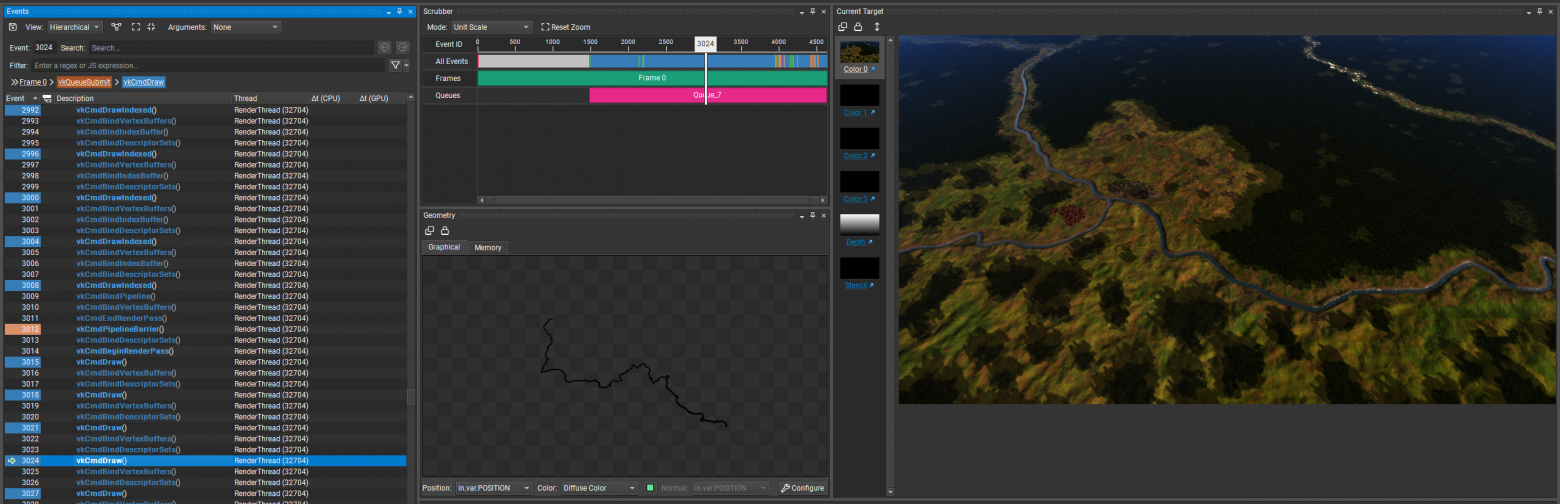
Task: Clone the Current Target view
Action: (x=843, y=27)
